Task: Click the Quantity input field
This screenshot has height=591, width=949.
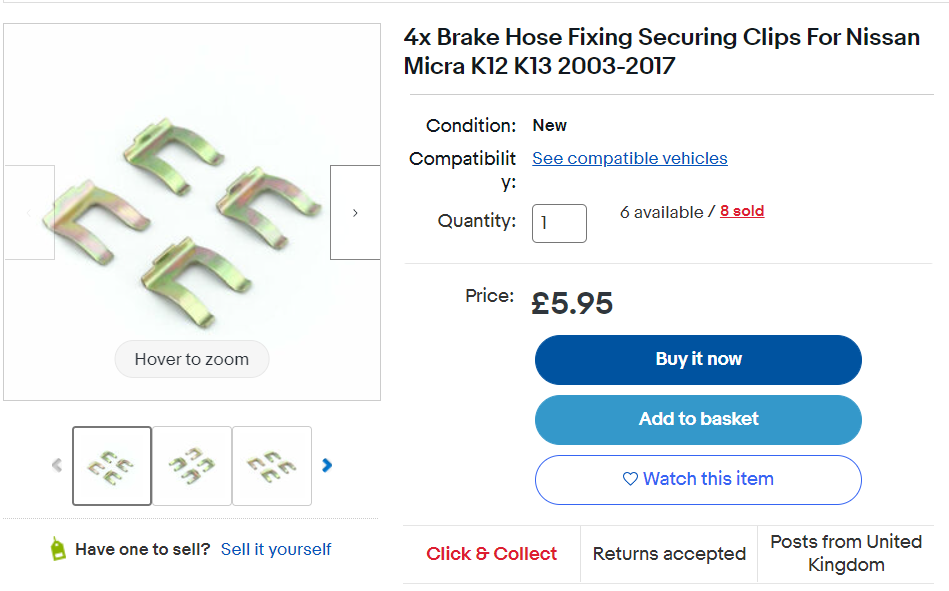Action: 559,223
